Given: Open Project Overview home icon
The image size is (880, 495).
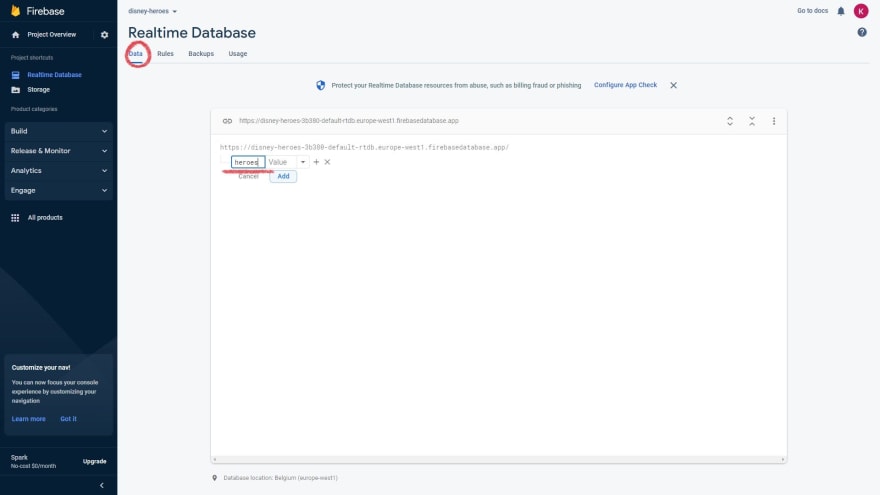Looking at the screenshot, I should 16,35.
